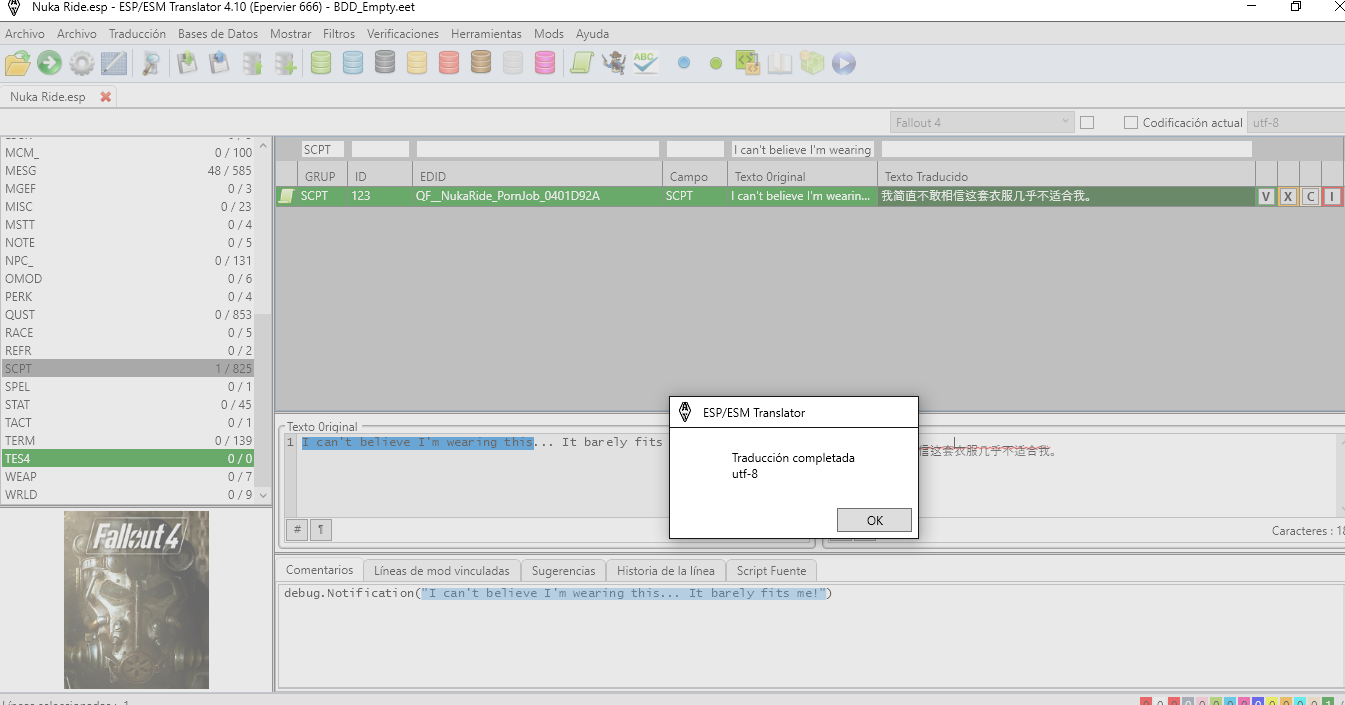Click the open folder toolbar icon
Viewport: 1345px width, 705px height.
coord(18,64)
